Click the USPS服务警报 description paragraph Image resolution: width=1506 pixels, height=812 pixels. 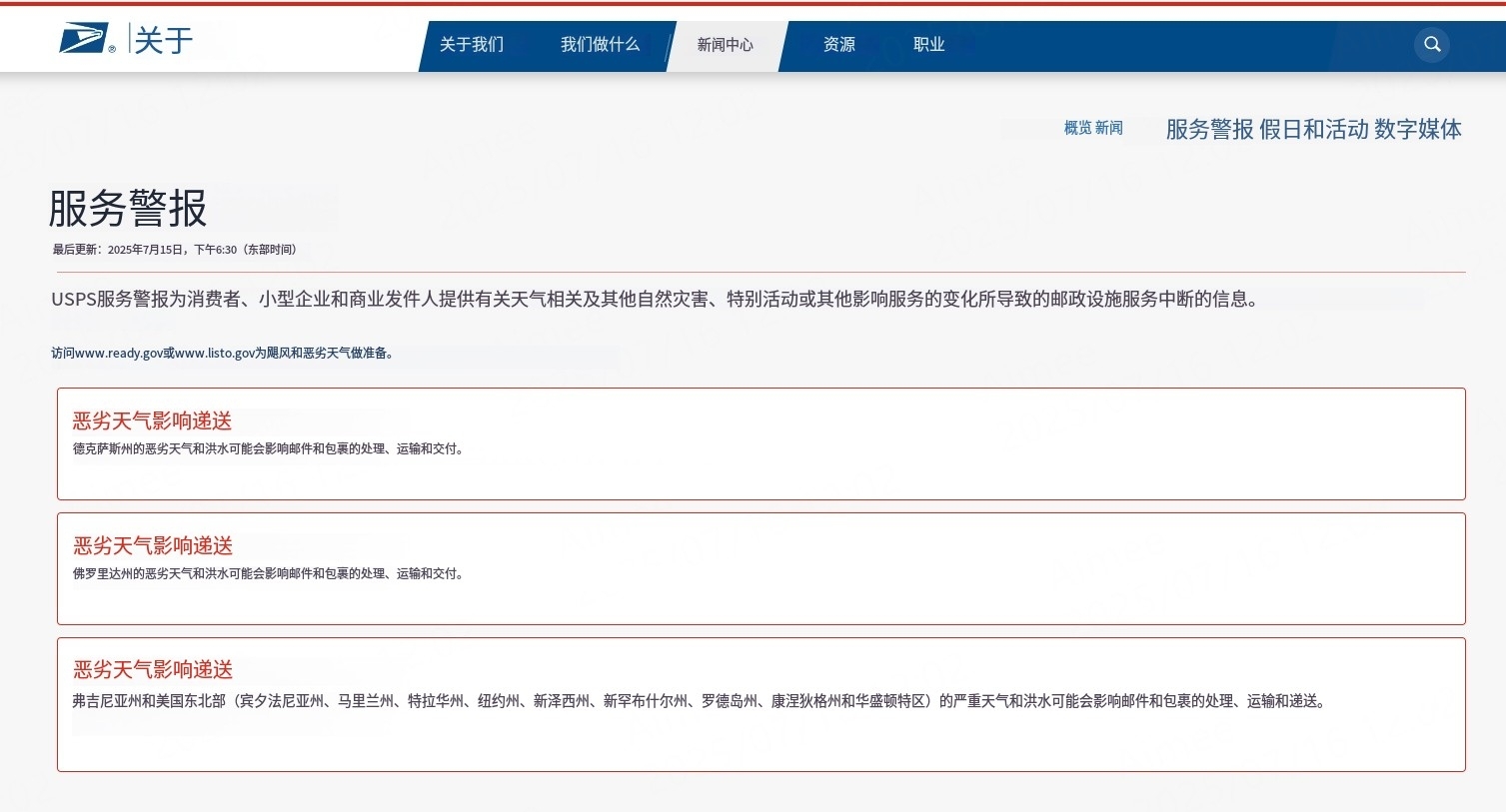(x=658, y=299)
